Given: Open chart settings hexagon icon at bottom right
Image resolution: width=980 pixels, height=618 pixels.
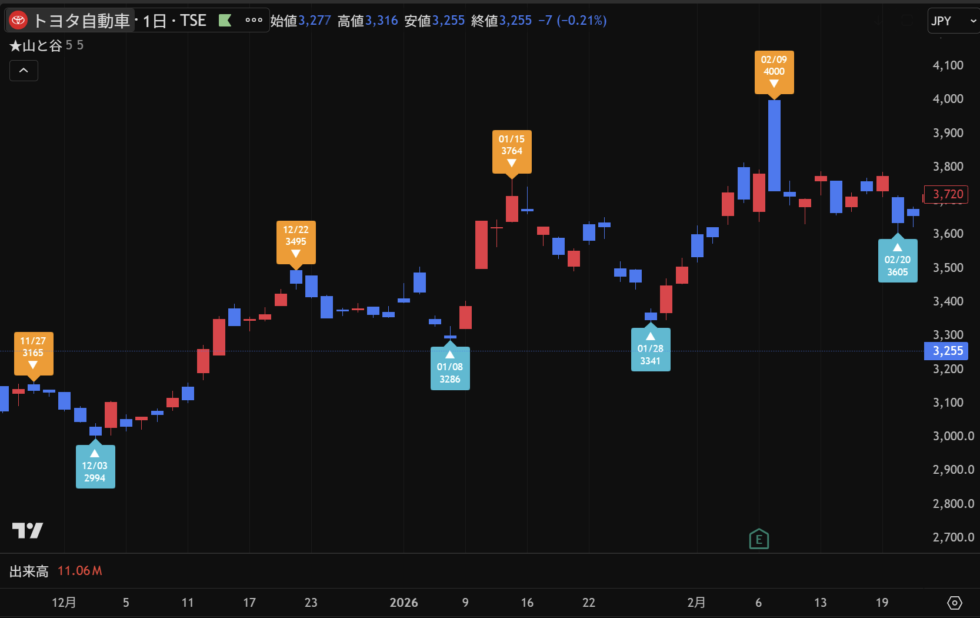Looking at the screenshot, I should click(x=954, y=602).
